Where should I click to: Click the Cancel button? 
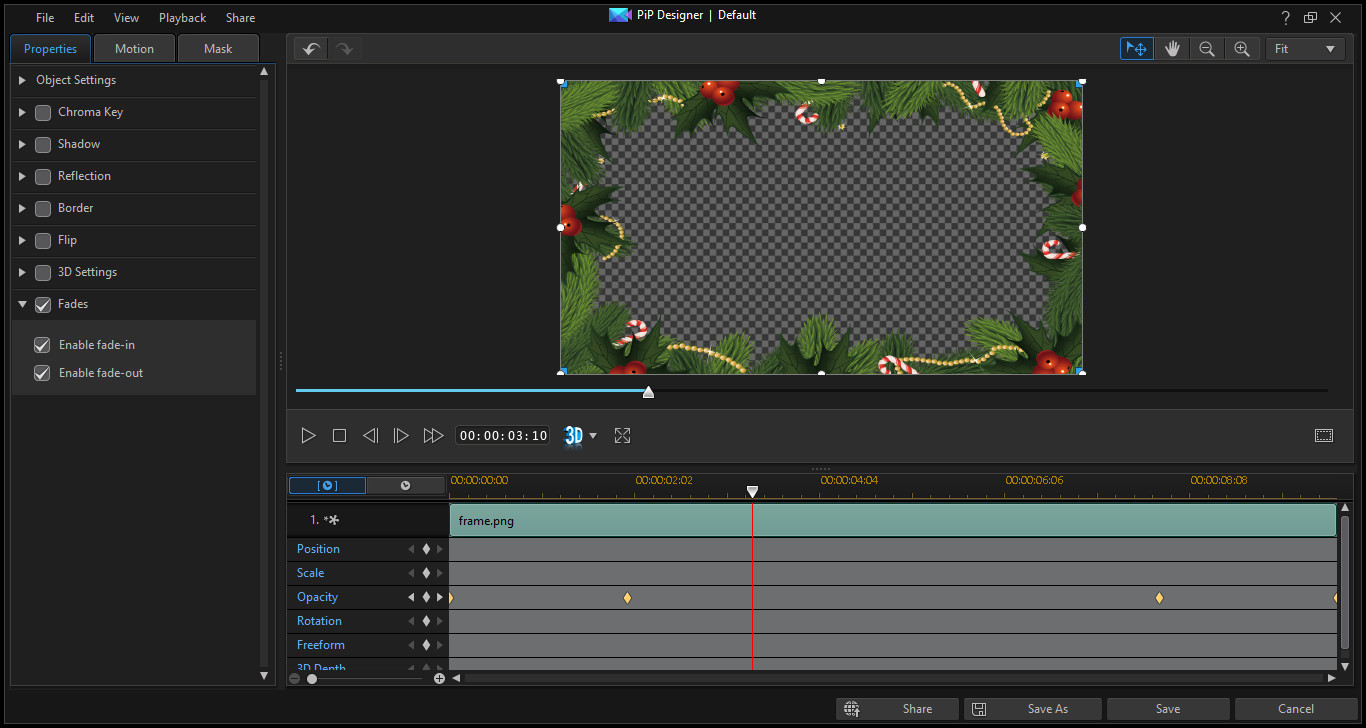[x=1296, y=709]
